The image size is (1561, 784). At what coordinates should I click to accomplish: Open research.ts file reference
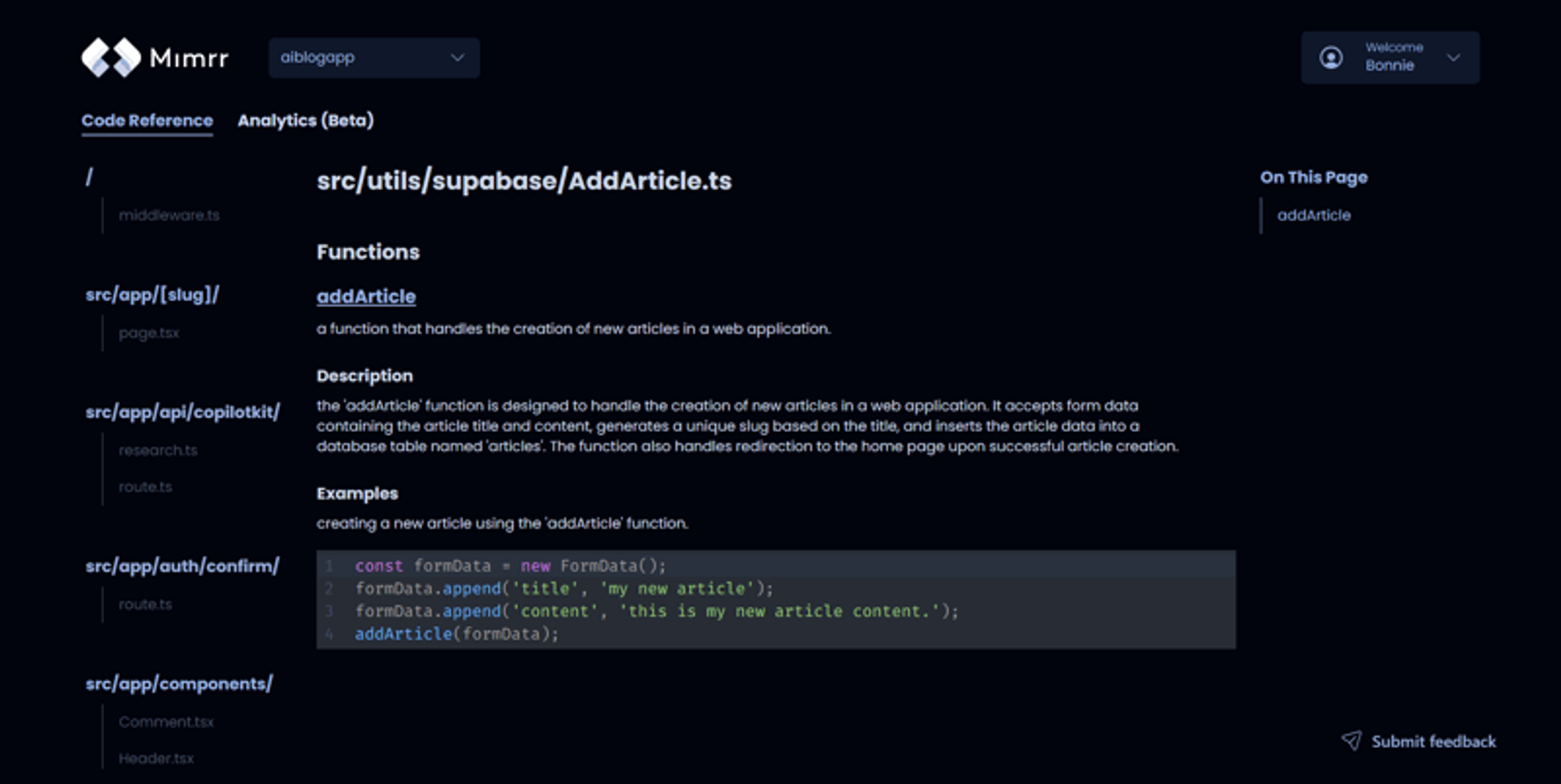[x=158, y=450]
